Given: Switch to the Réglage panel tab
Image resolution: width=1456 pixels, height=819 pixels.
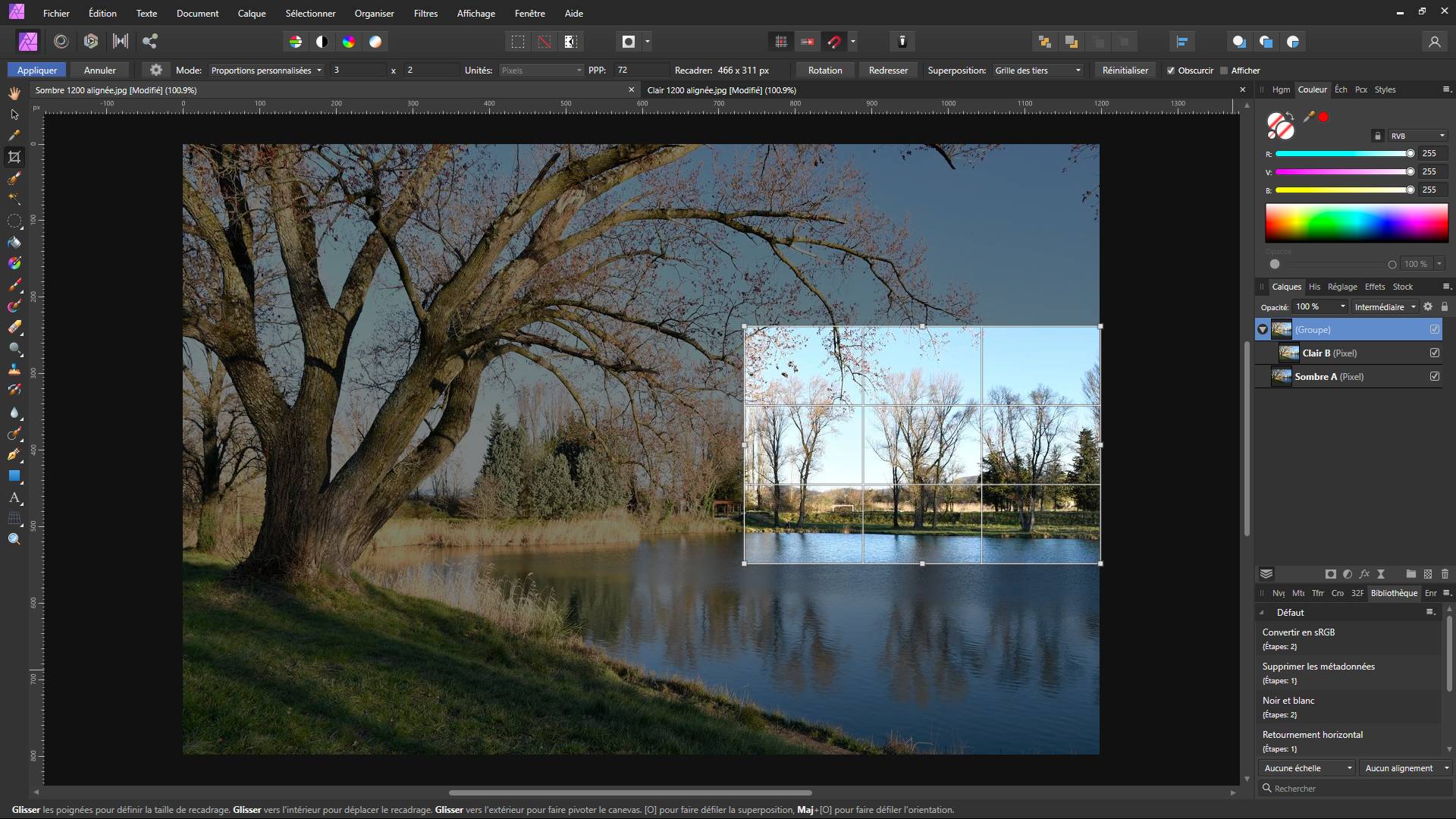Looking at the screenshot, I should (1341, 287).
